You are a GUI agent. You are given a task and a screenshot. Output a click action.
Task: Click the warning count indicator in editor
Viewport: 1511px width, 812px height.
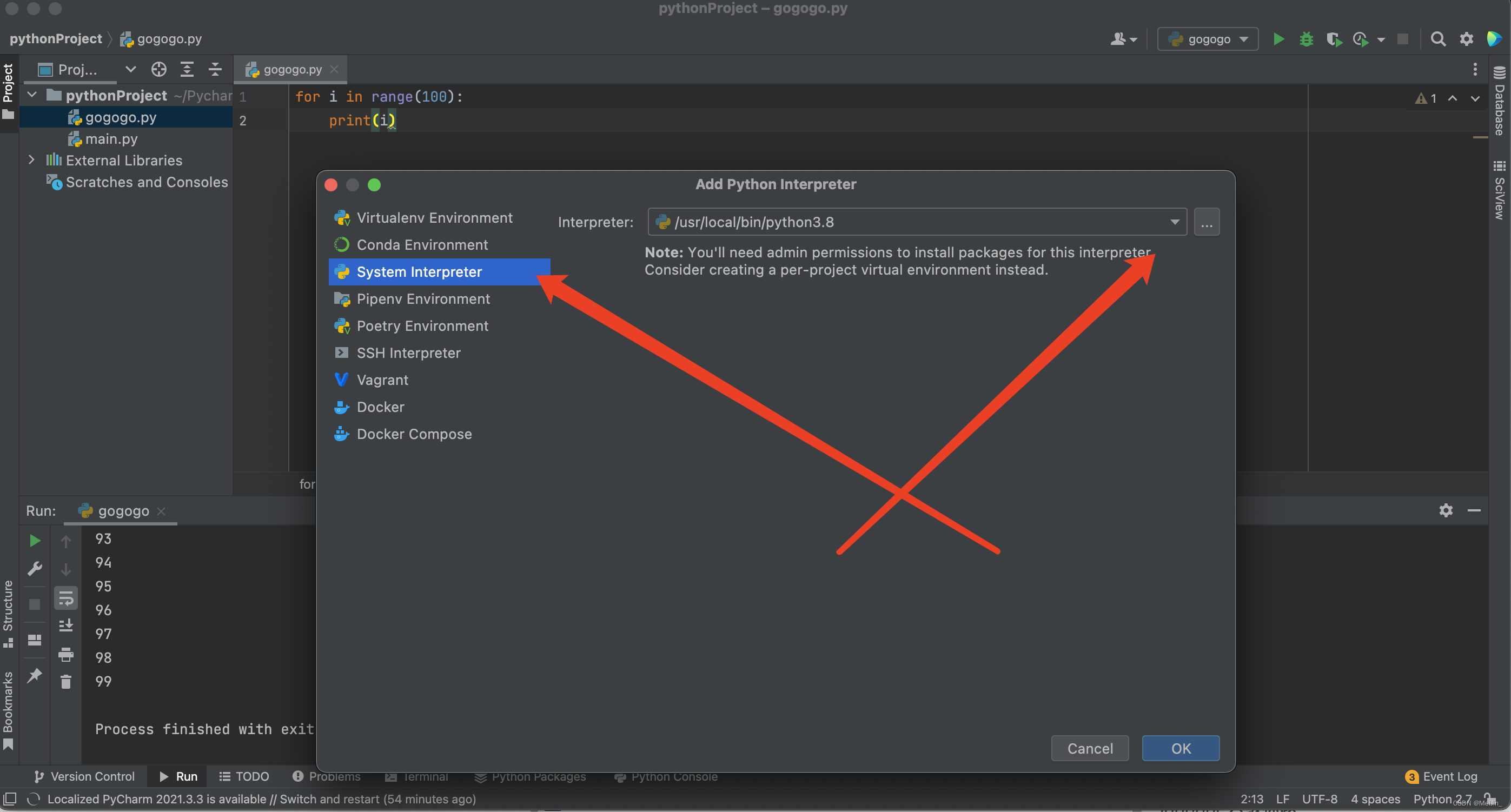1426,98
